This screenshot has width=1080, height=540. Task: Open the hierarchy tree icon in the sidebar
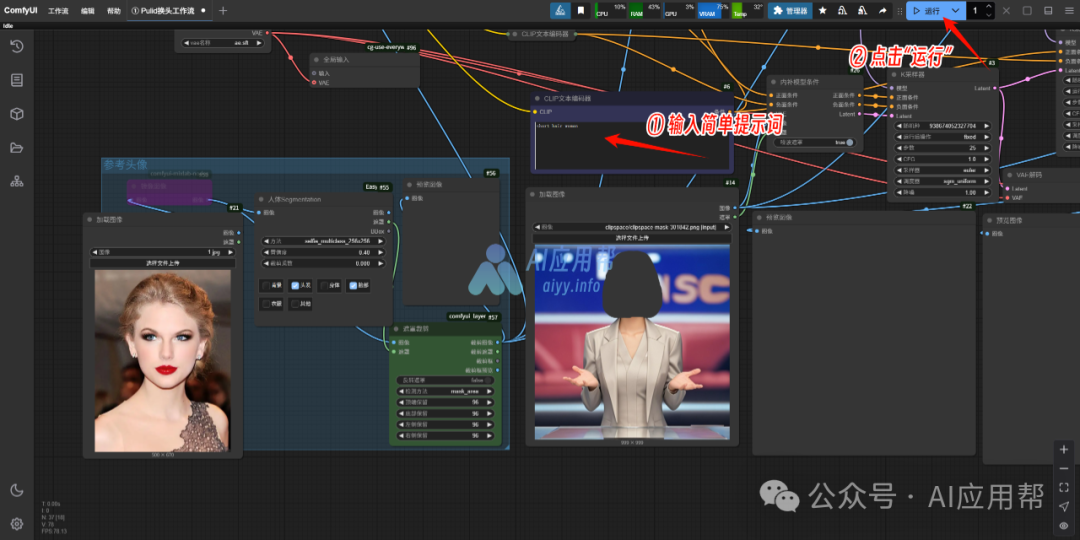click(17, 181)
